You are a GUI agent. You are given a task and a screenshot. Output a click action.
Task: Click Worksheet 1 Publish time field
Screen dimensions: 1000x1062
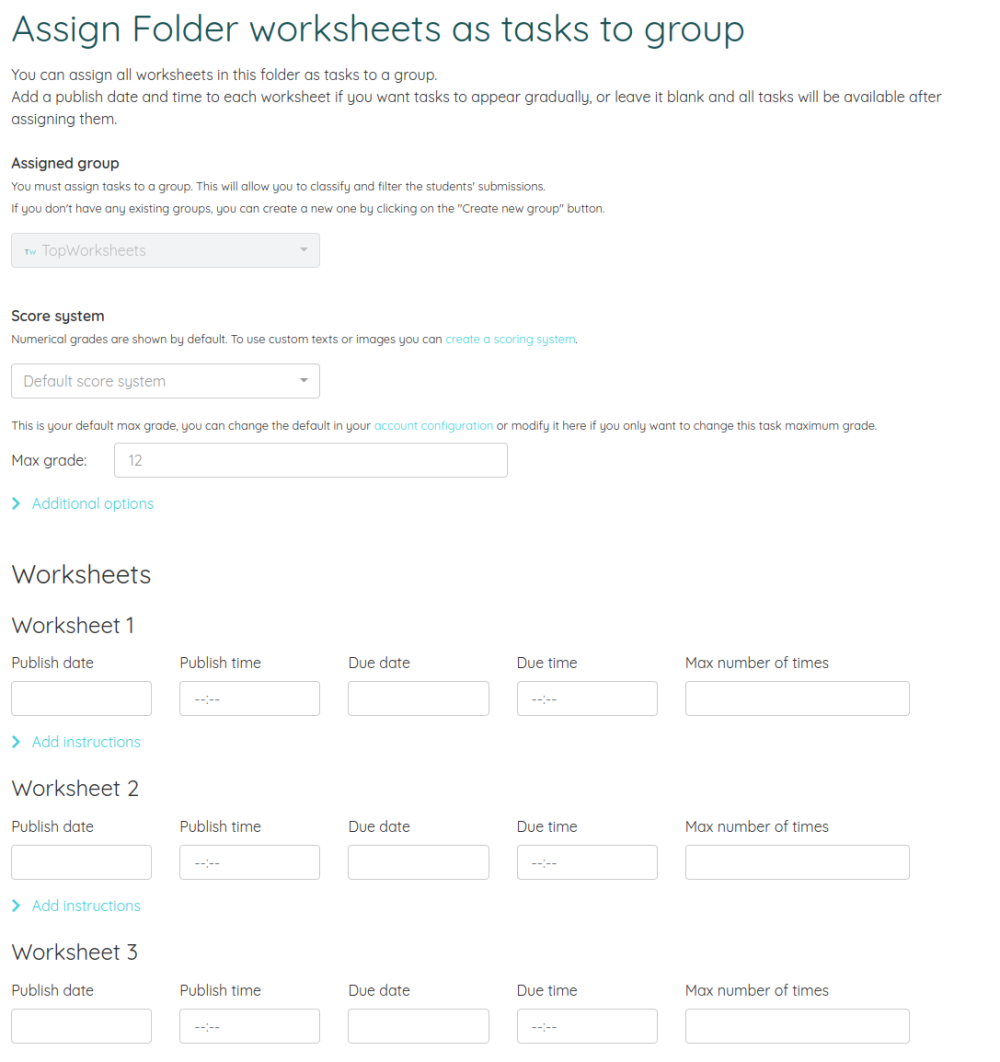click(x=249, y=698)
